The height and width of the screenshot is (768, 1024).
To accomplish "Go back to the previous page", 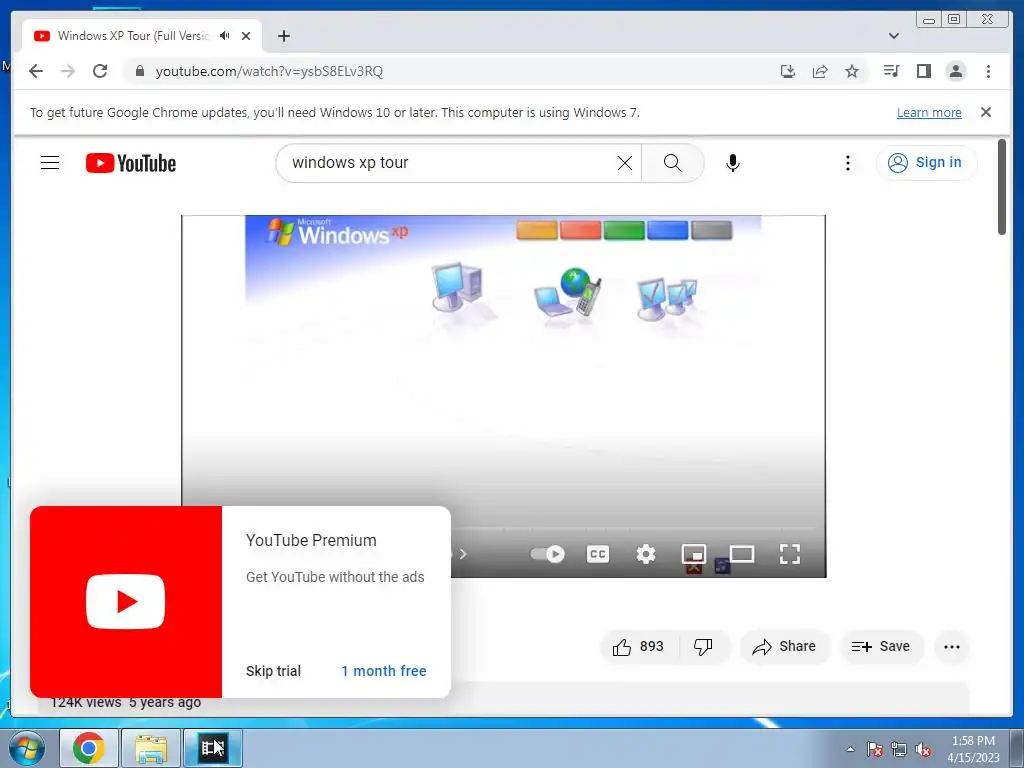I will 36,71.
